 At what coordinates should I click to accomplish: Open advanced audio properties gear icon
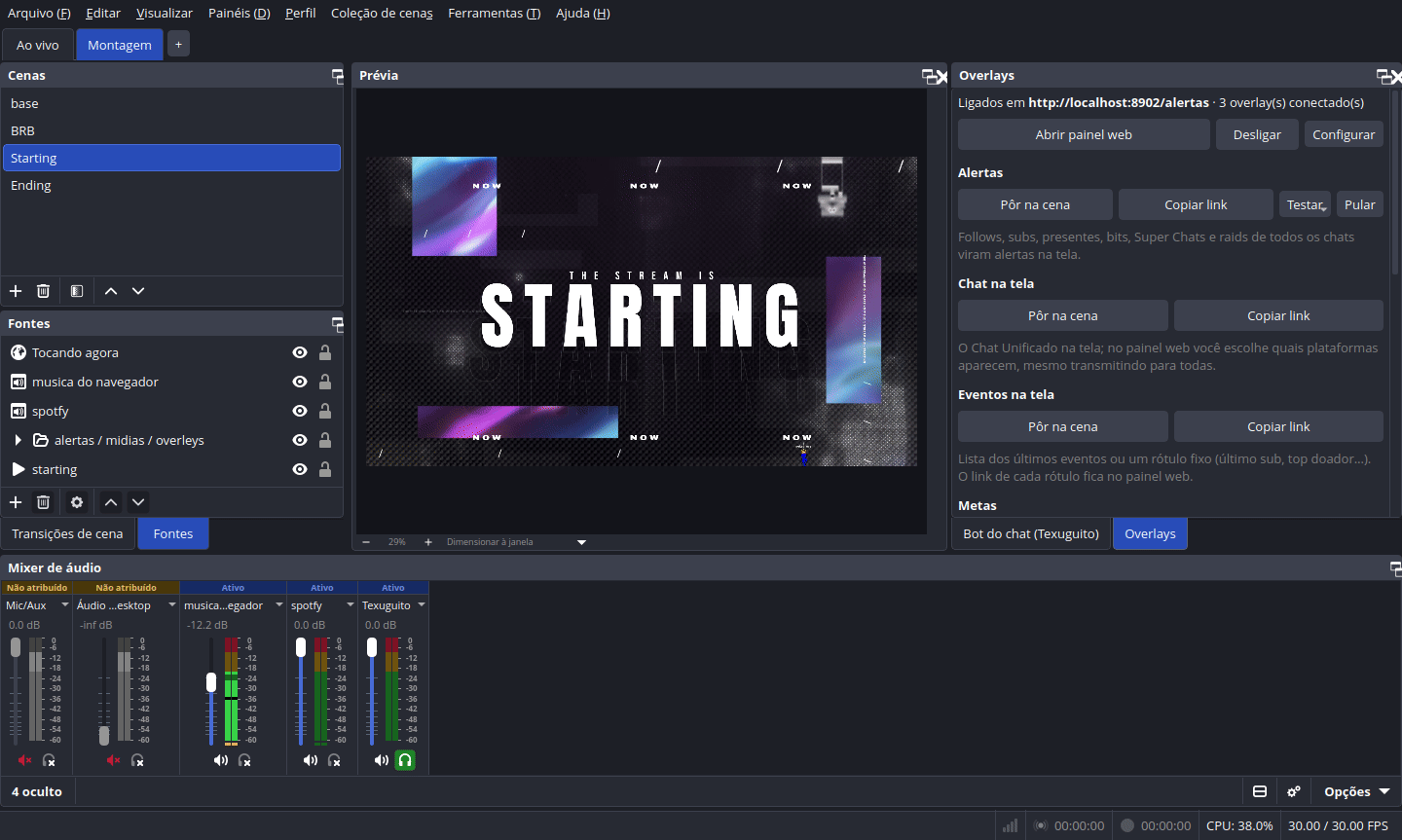[1294, 791]
